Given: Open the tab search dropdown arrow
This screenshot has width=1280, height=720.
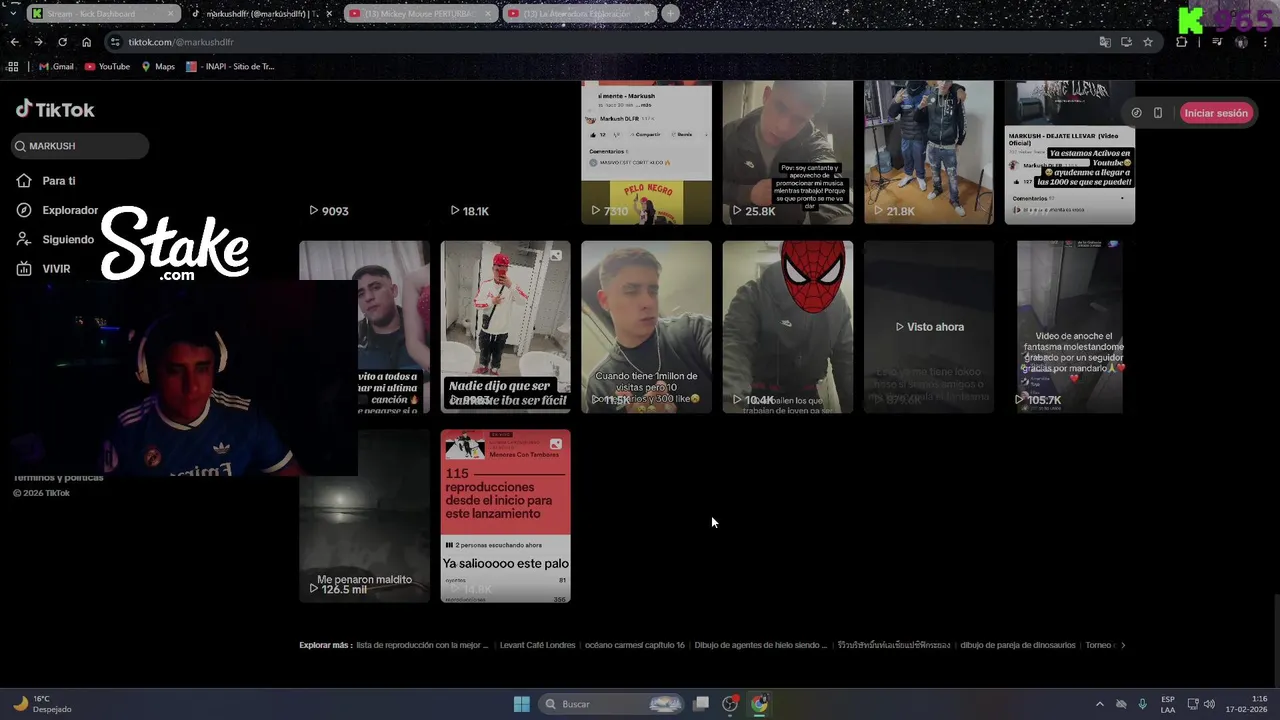Looking at the screenshot, I should (x=13, y=14).
